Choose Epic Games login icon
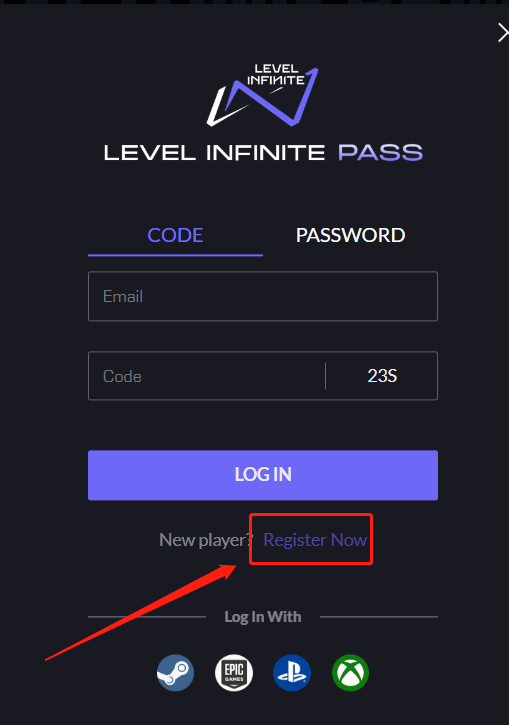The width and height of the screenshot is (509, 725). coord(234,672)
